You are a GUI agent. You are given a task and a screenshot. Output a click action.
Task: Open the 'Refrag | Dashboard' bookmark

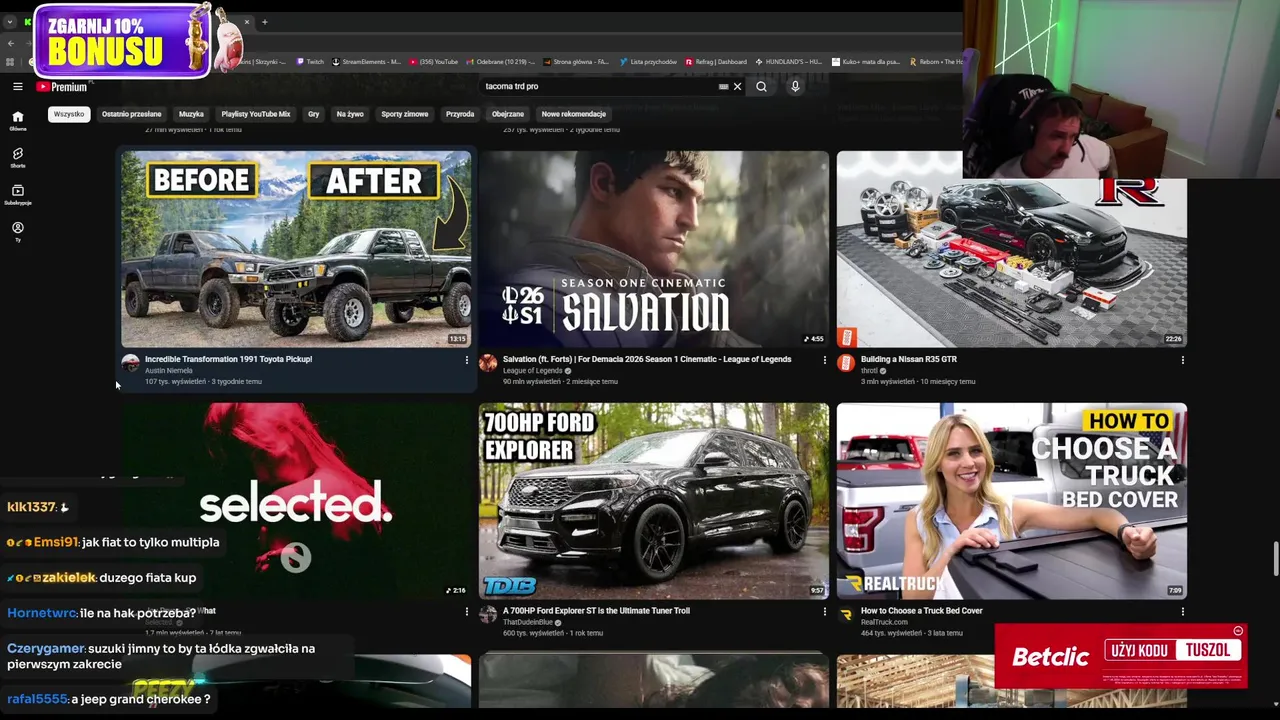[716, 62]
